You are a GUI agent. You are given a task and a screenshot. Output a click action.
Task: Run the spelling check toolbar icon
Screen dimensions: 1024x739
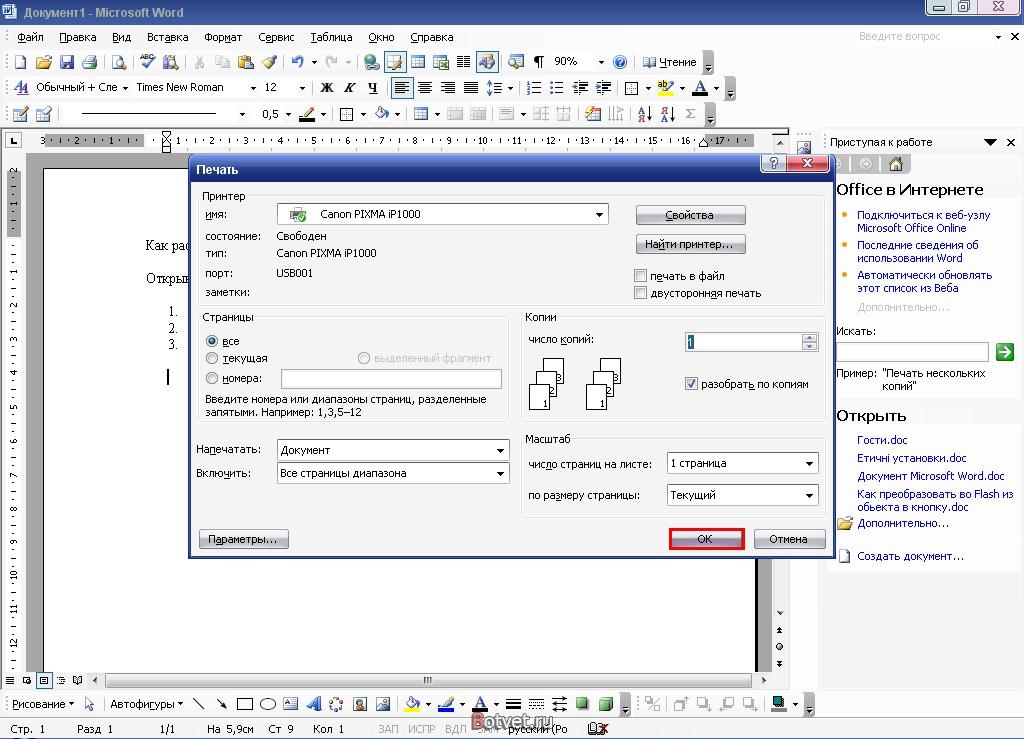pos(148,62)
